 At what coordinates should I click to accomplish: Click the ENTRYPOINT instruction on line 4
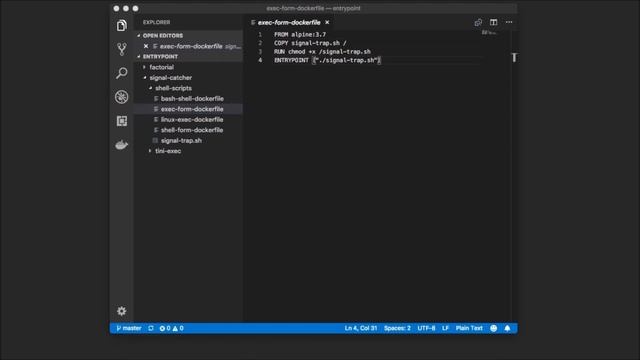[x=291, y=60]
